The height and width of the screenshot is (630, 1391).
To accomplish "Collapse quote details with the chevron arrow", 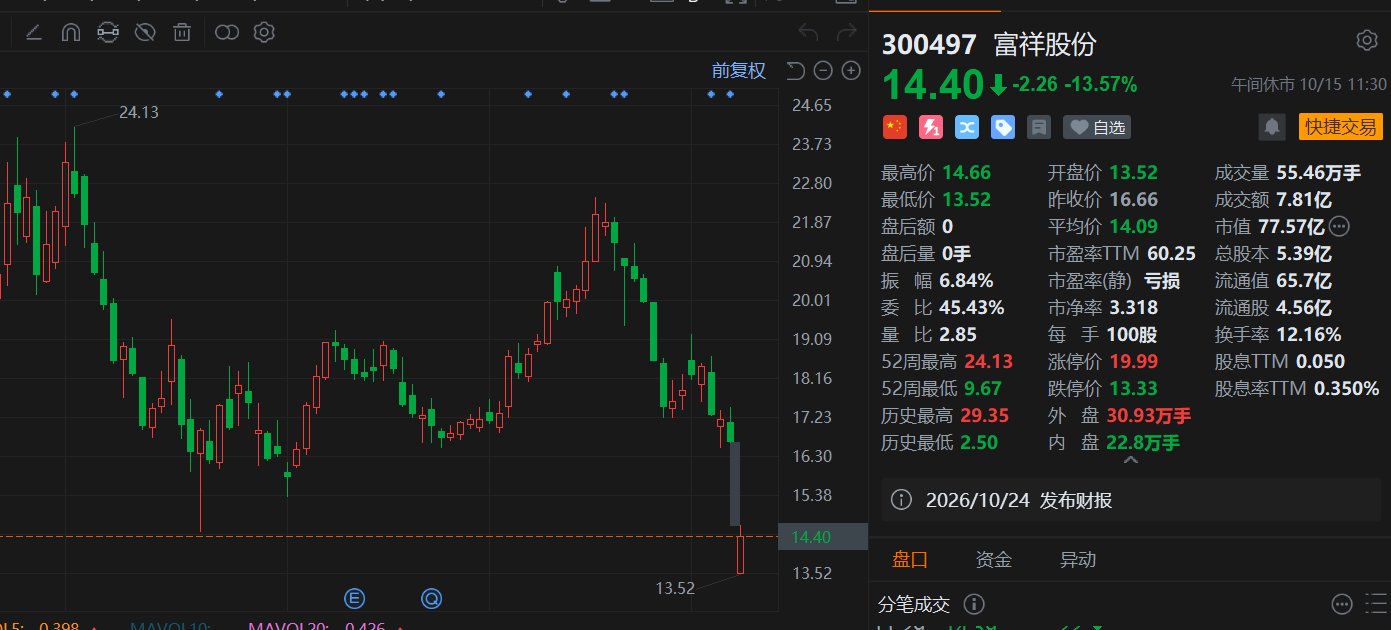I will (x=1130, y=462).
